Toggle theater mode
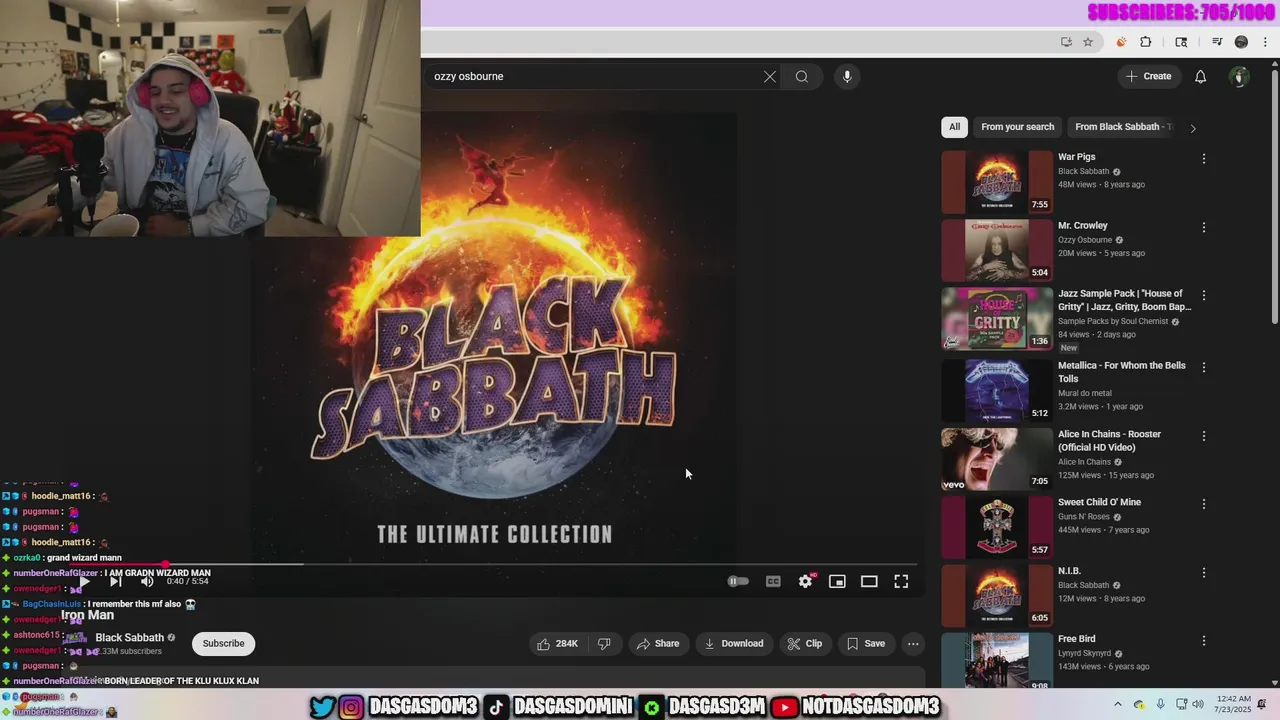Screen dimensions: 1280x720 869,581
